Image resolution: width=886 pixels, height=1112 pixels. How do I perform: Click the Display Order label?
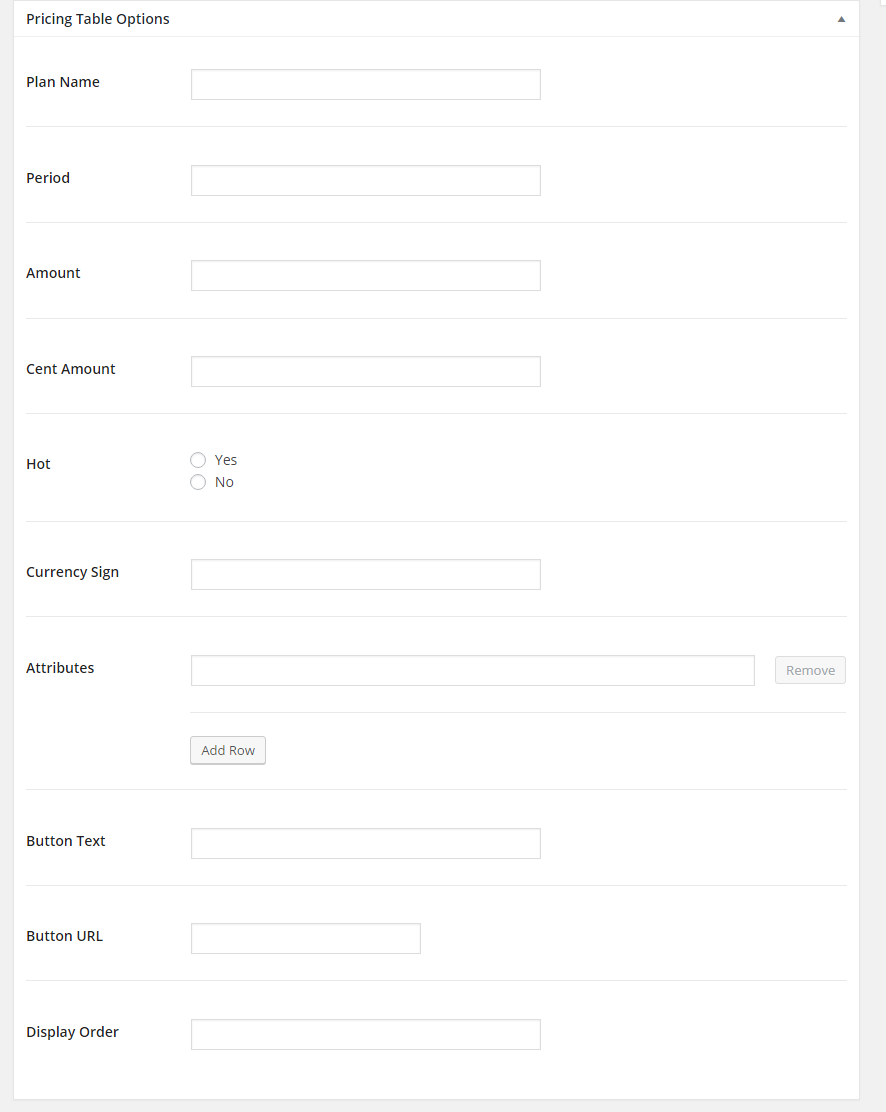coord(72,1032)
